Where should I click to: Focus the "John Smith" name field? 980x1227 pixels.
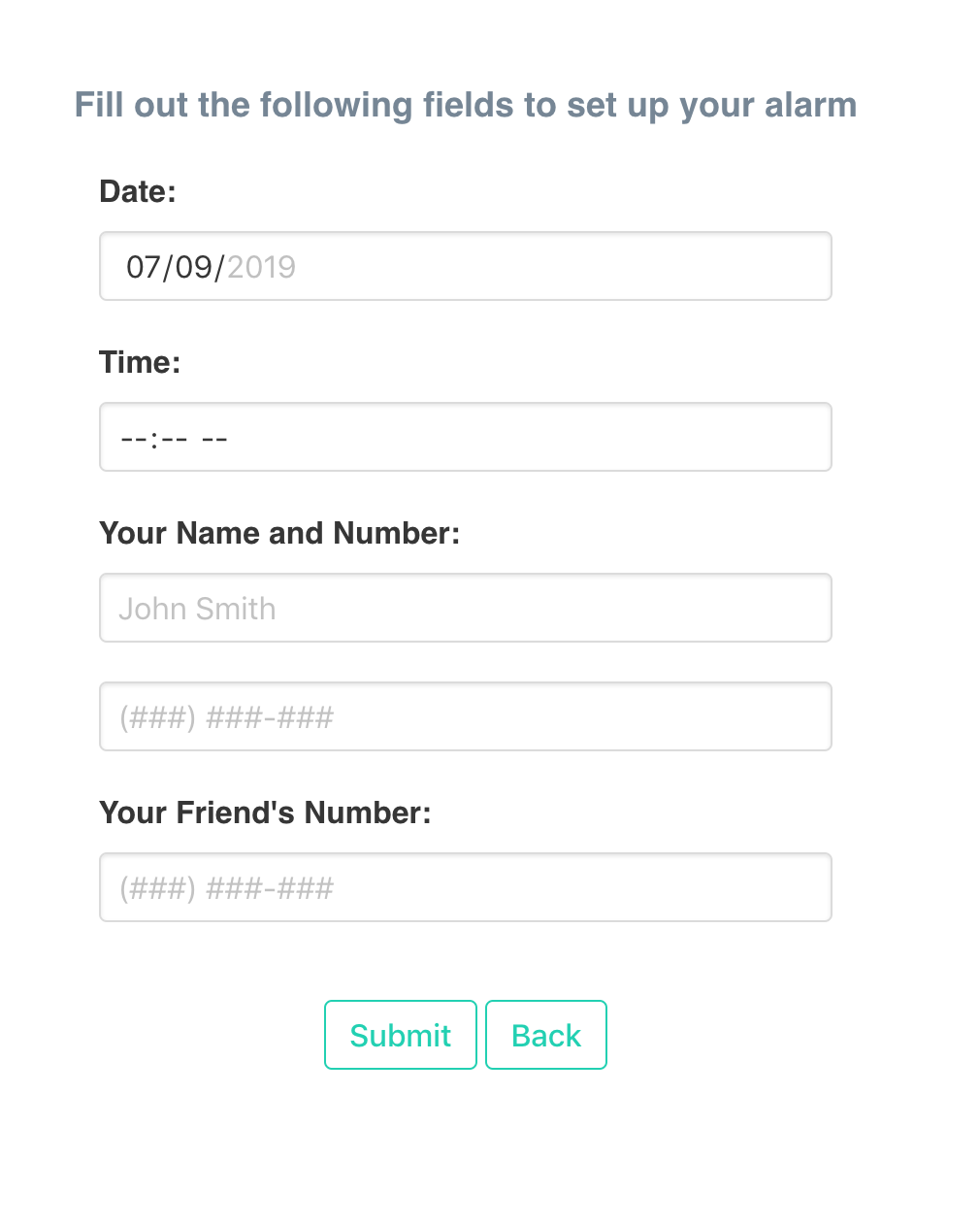click(465, 609)
